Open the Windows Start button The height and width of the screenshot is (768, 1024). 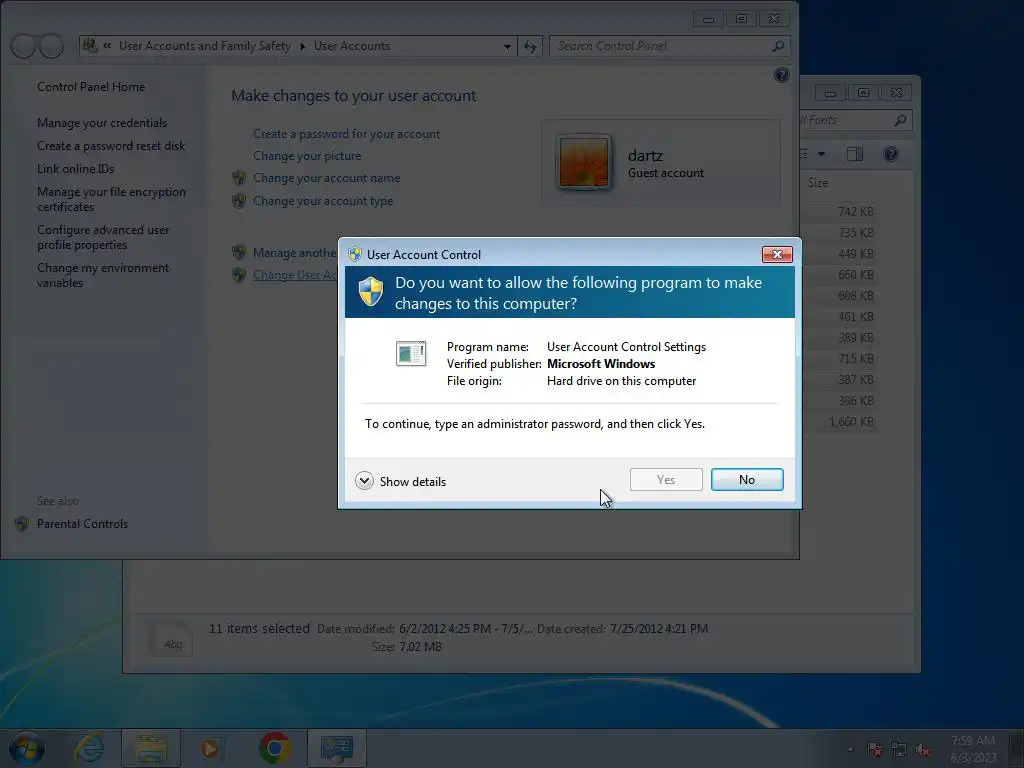(x=26, y=748)
